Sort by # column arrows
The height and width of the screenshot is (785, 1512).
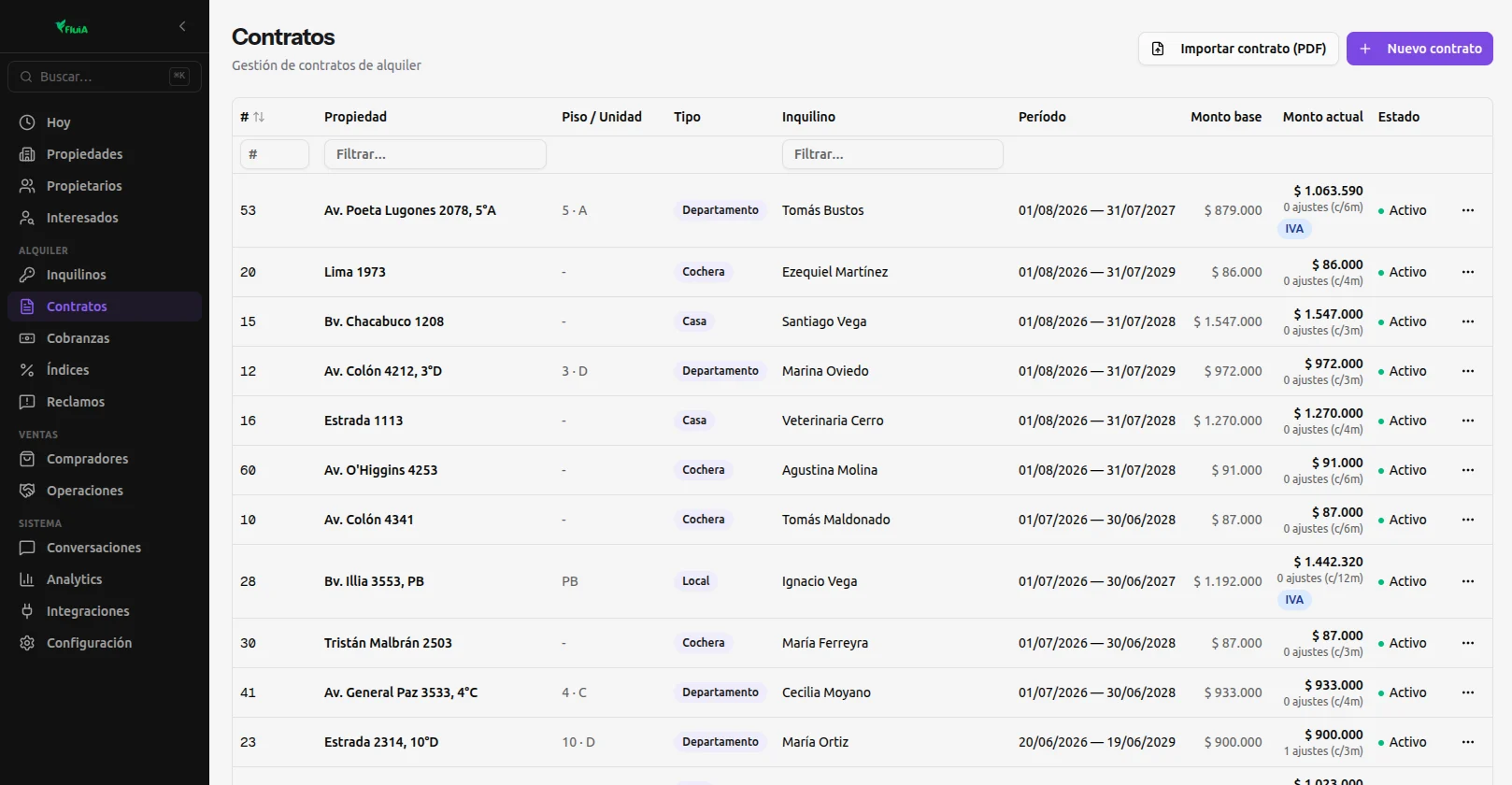(259, 117)
